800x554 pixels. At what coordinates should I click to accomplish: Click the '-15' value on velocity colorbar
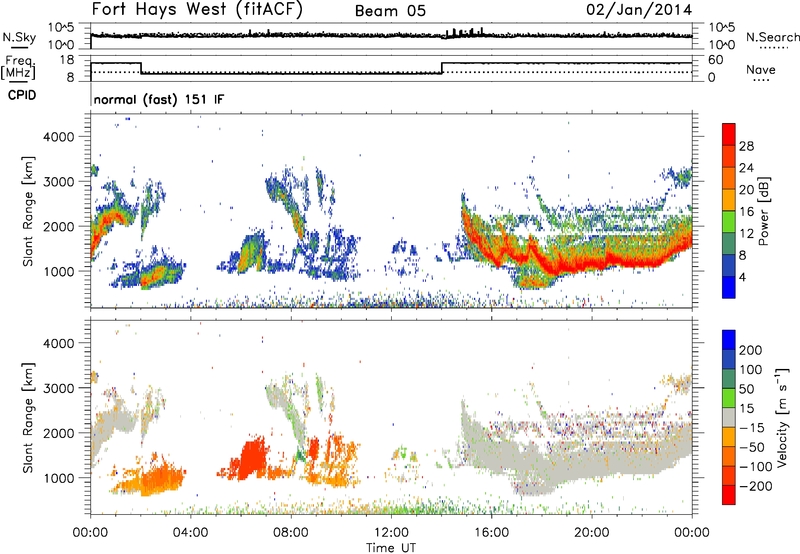753,428
